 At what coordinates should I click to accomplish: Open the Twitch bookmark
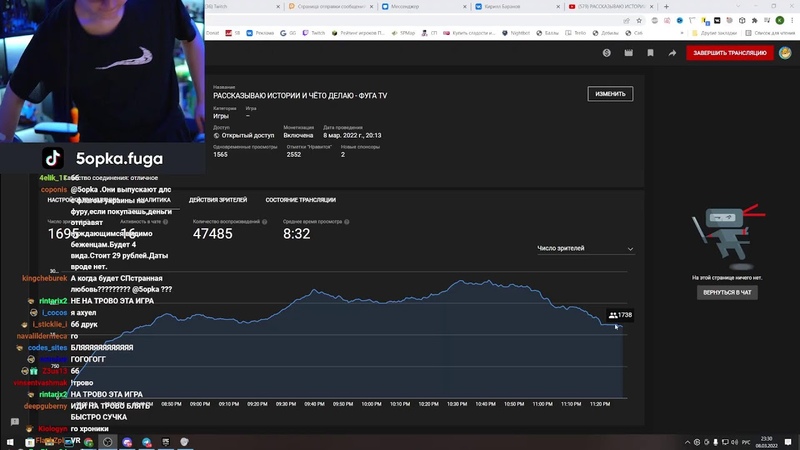click(314, 33)
